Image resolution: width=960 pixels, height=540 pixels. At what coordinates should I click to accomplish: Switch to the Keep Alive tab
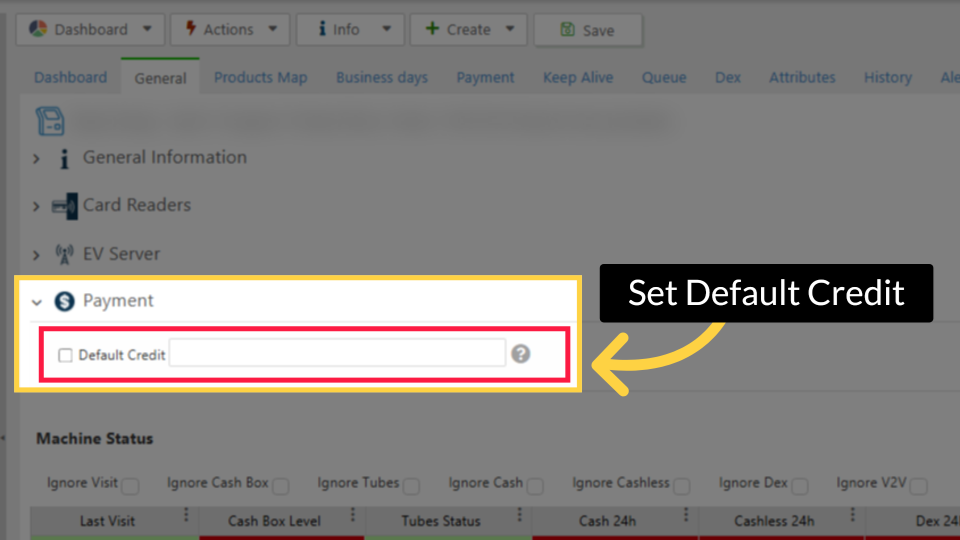578,78
